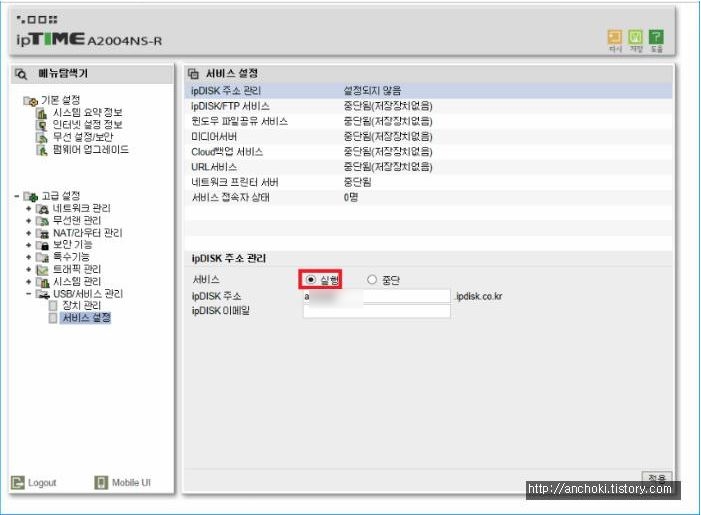Click the .ipdisk.co.kr domain suffix text
This screenshot has width=701, height=515.
478,296
